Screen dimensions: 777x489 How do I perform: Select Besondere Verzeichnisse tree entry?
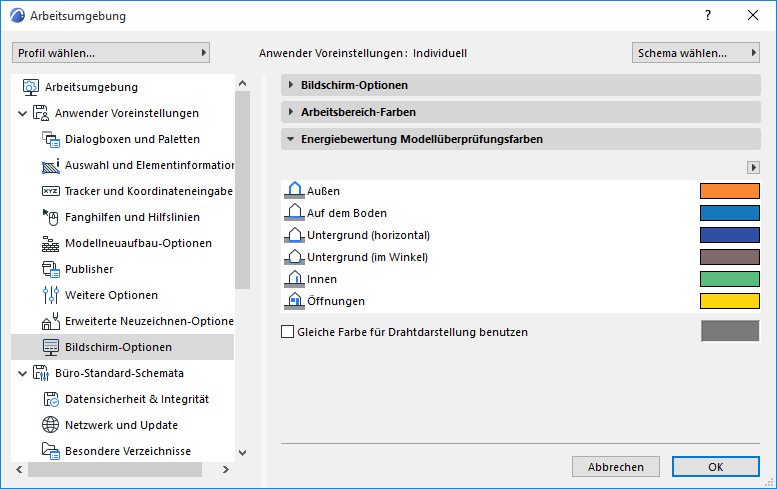127,451
